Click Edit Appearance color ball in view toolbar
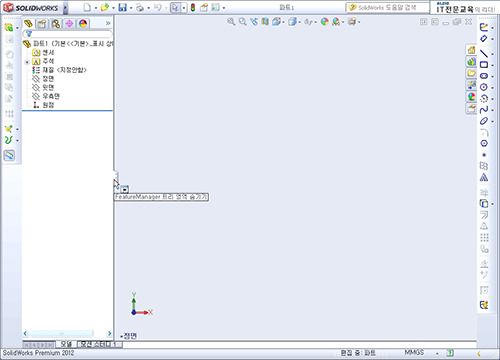Viewport: 500px width, 360px height. (x=324, y=22)
